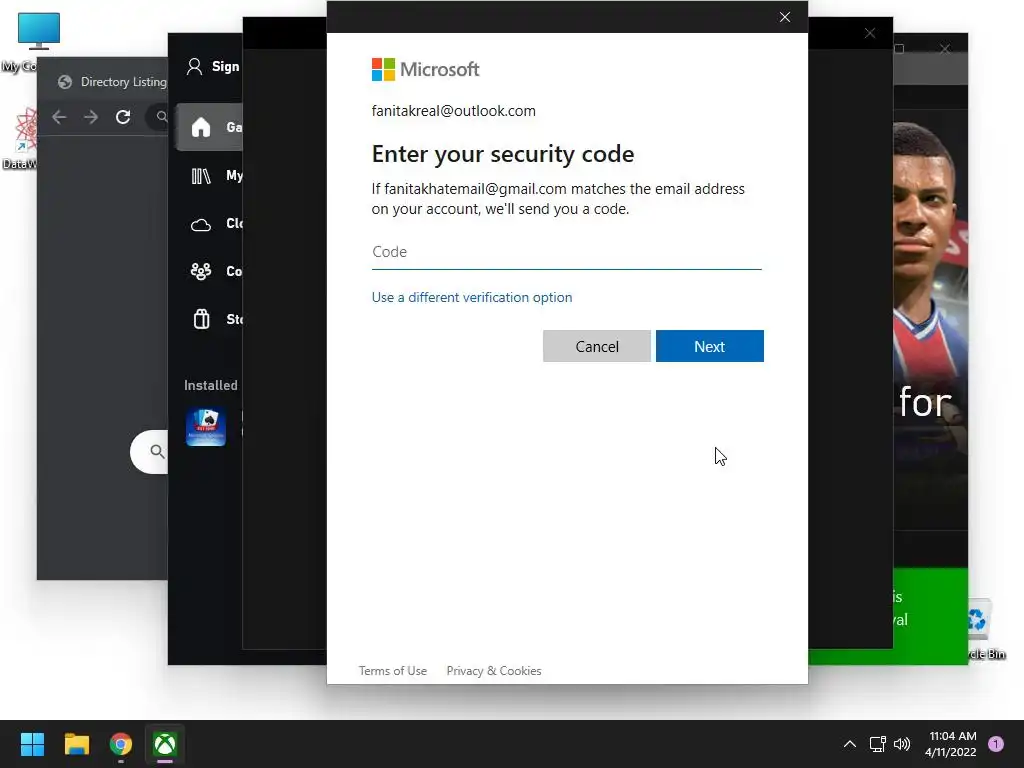Click the Microsoft logo in dialog
The image size is (1024, 768).
coord(426,69)
